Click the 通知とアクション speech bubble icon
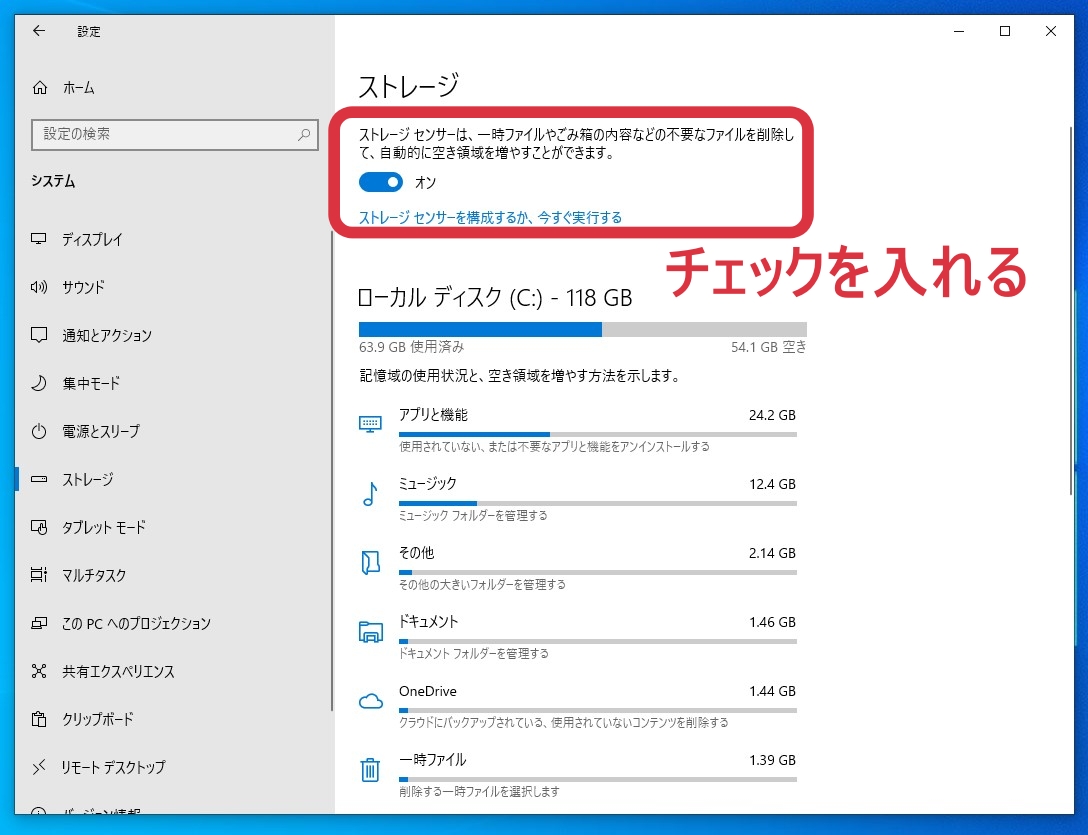Screen dimensions: 1088x835 (x=39, y=335)
